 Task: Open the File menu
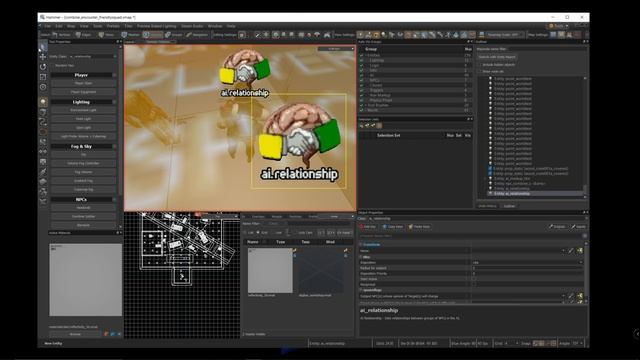[48, 26]
